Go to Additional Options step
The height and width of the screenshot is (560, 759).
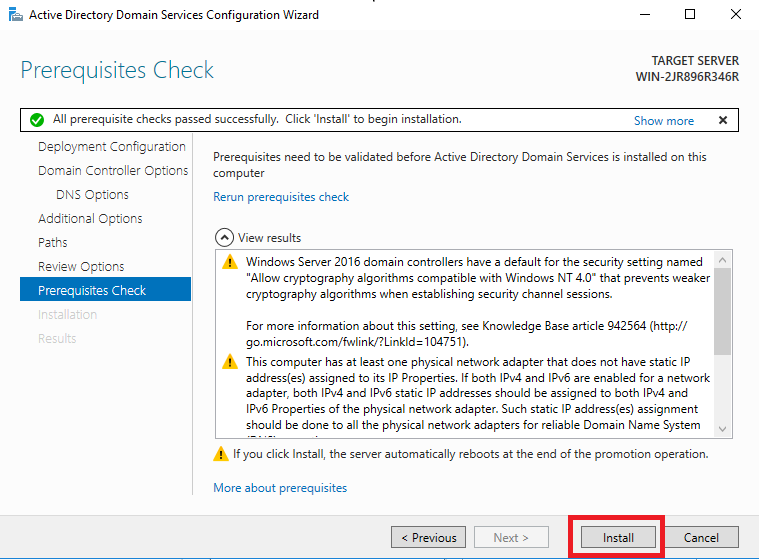(x=90, y=219)
